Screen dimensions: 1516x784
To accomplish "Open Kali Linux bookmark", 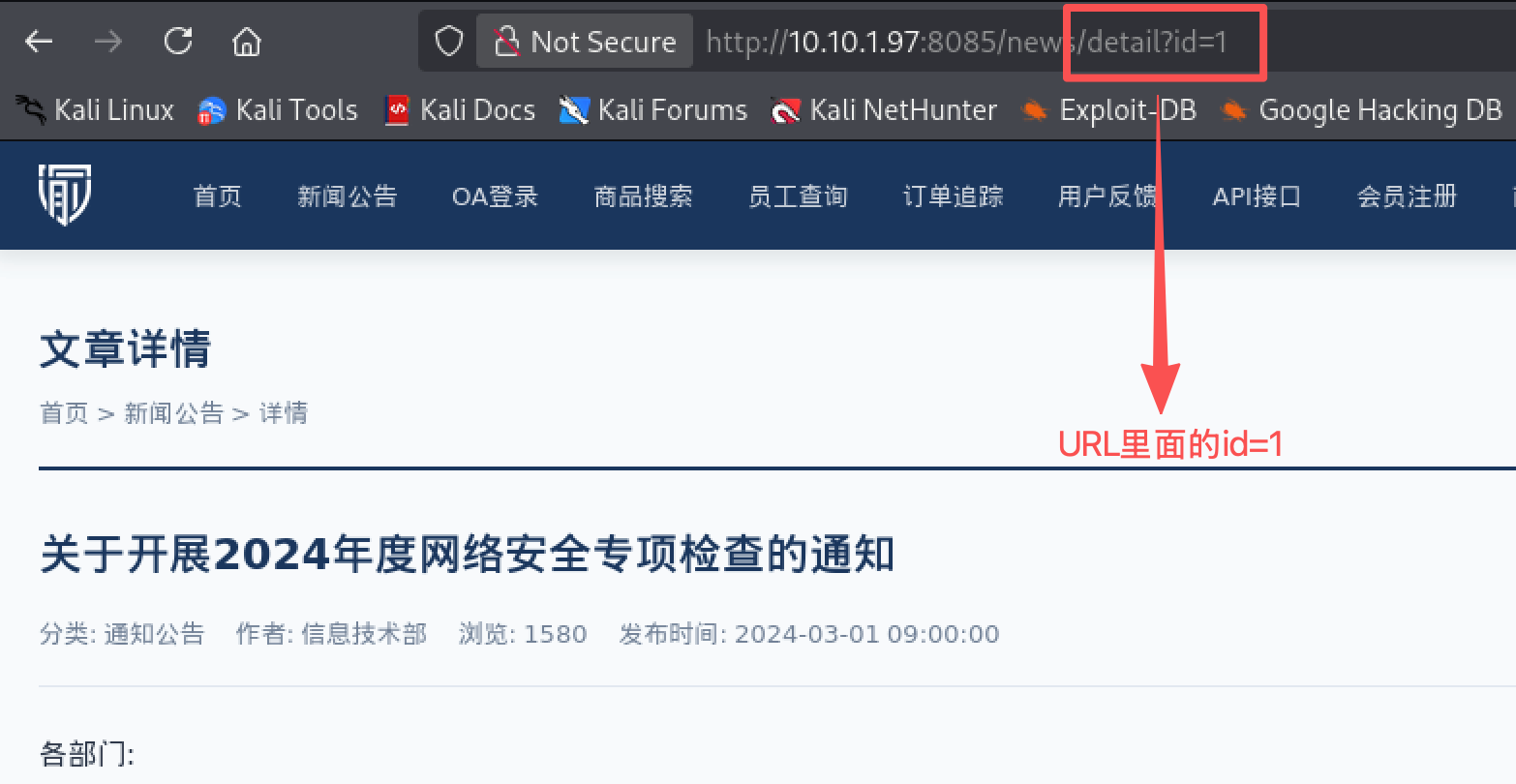I will (95, 110).
